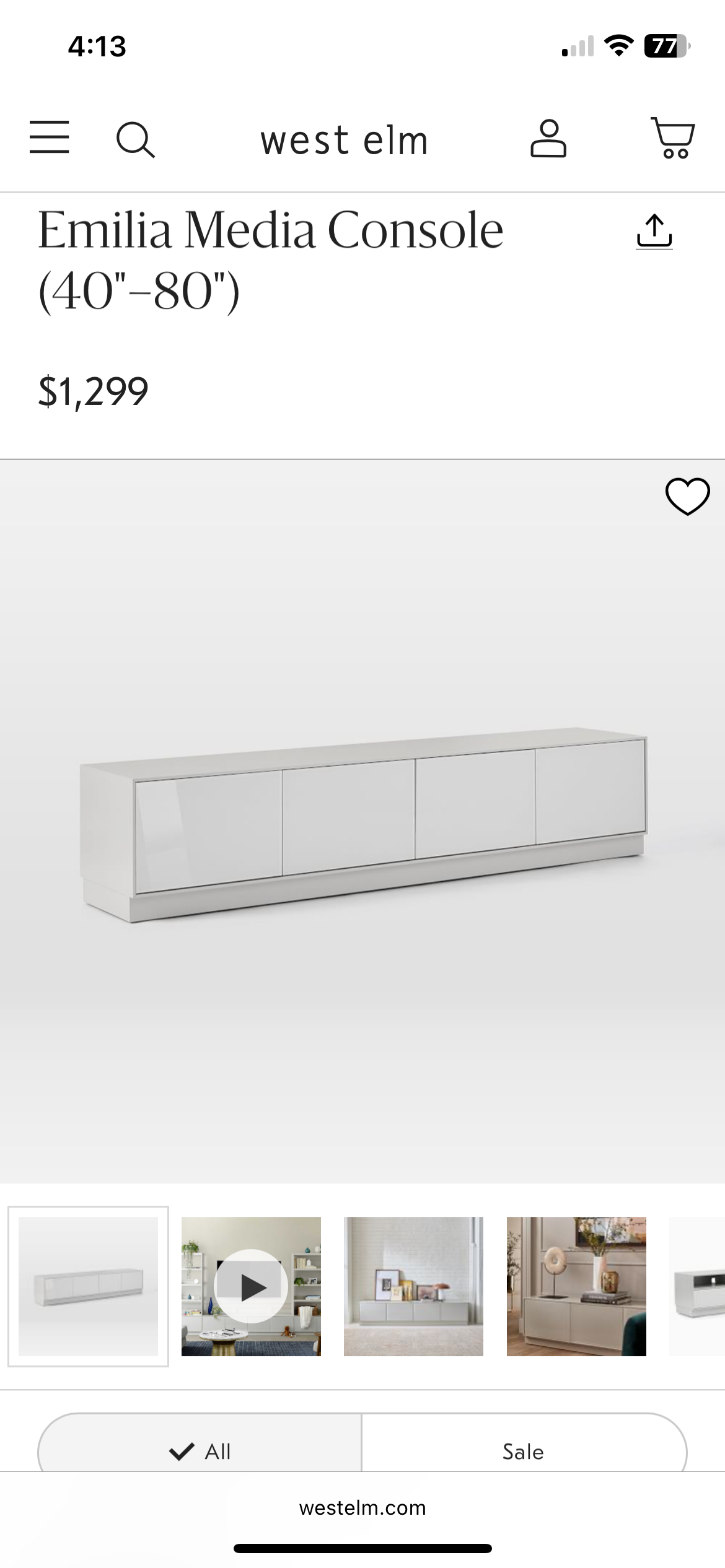Open the hamburger navigation menu

pyautogui.click(x=50, y=137)
